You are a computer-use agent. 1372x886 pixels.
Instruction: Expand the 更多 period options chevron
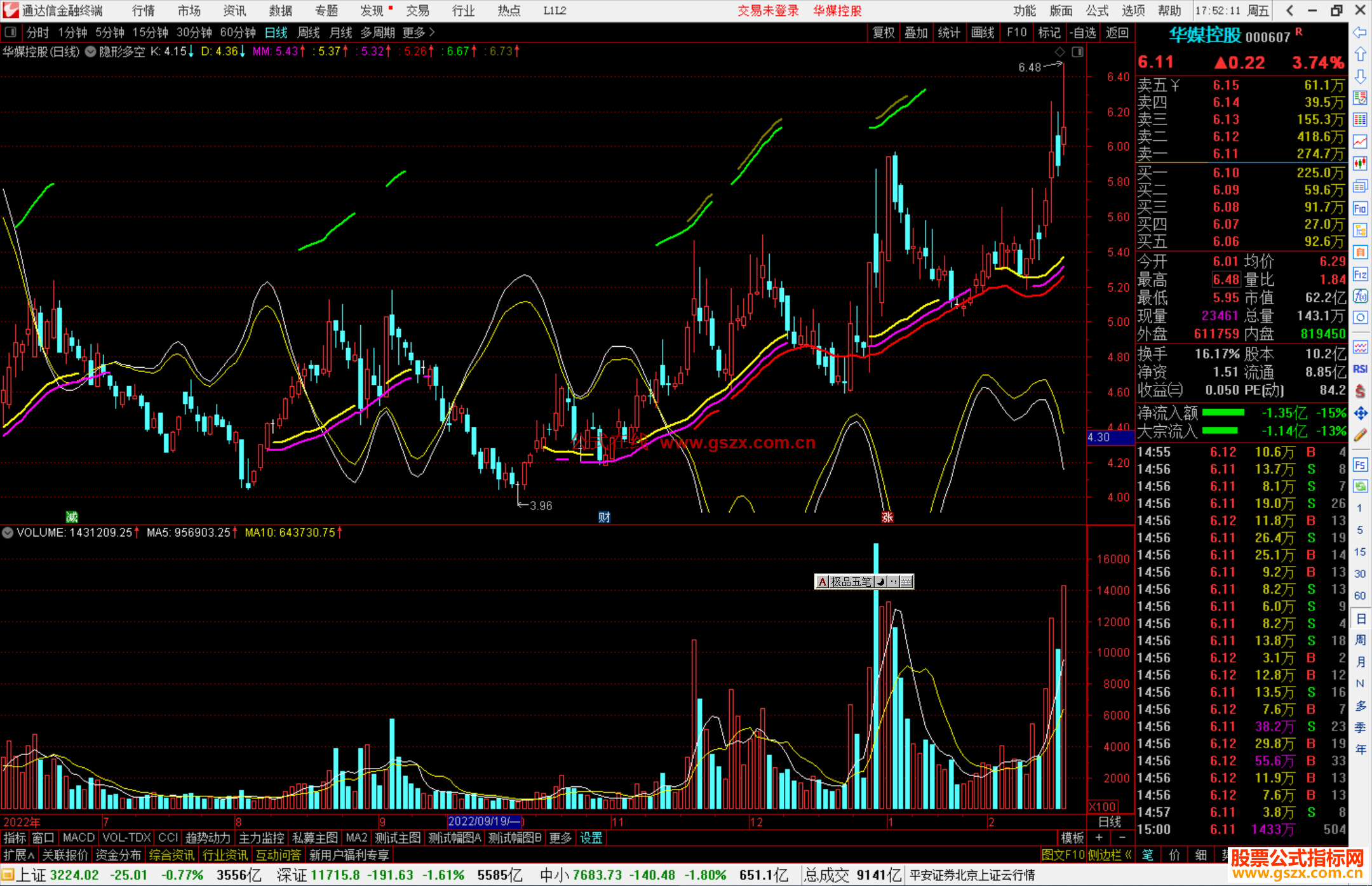coord(432,32)
